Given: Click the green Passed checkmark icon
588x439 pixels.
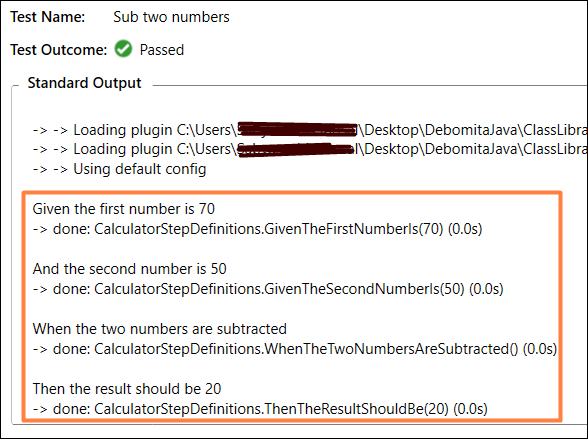Looking at the screenshot, I should [123, 49].
